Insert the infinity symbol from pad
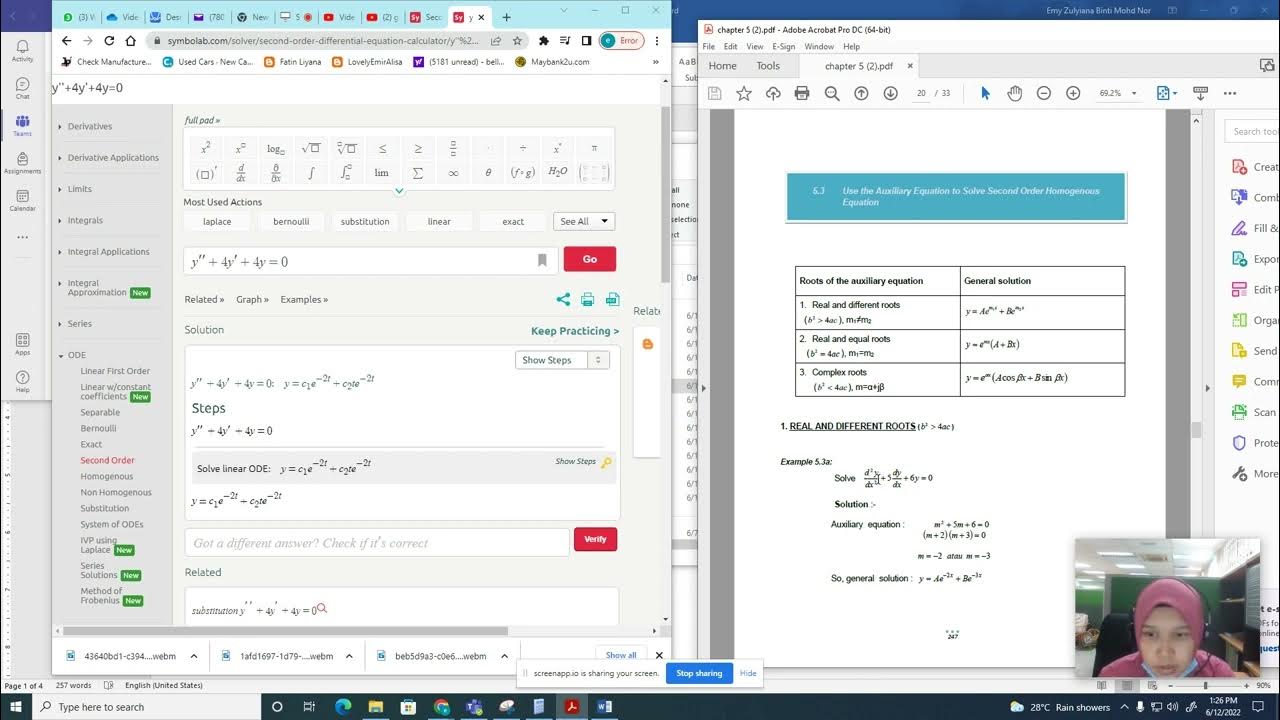Image resolution: width=1280 pixels, height=720 pixels. [x=453, y=172]
